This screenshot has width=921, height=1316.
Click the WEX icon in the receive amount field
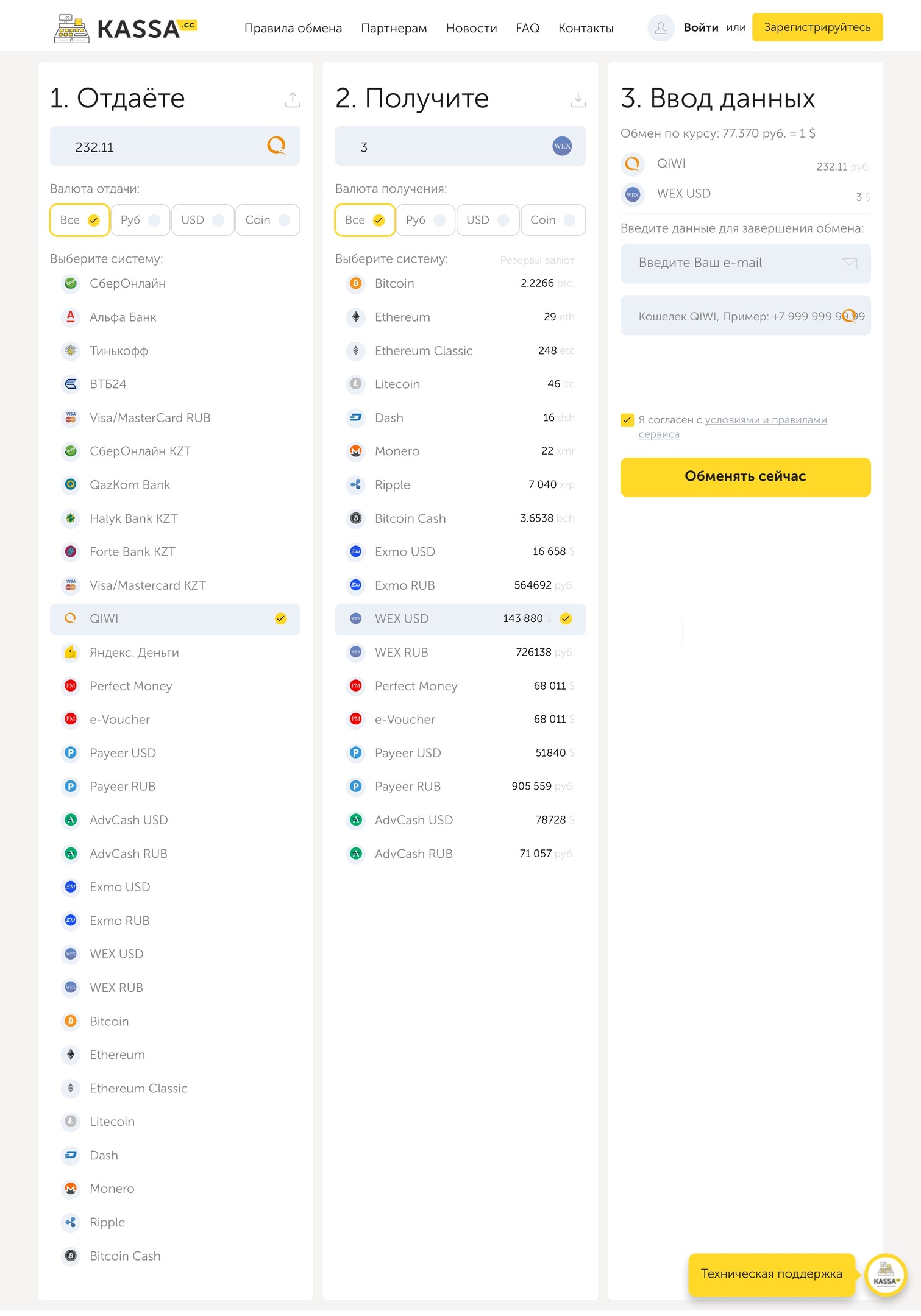[x=562, y=146]
